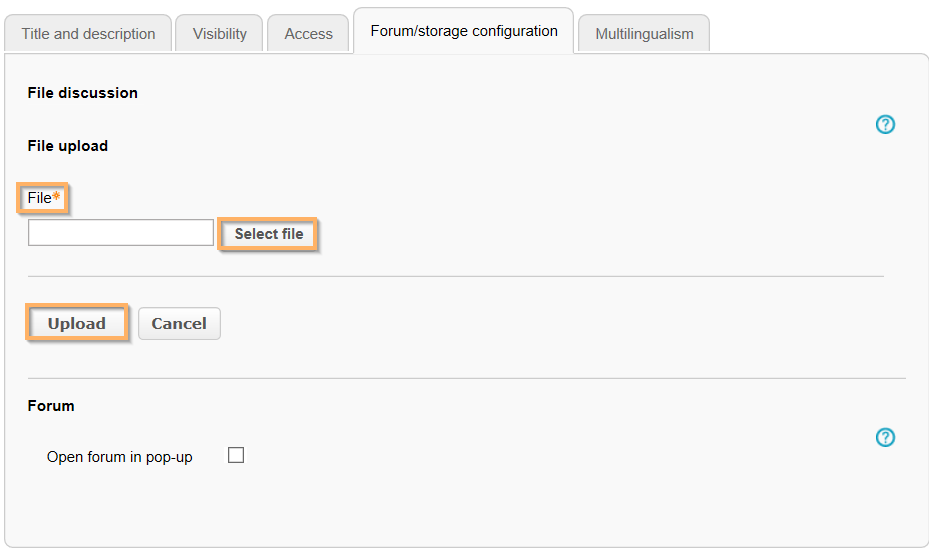
Task: Open help for the File upload section
Action: tap(885, 125)
